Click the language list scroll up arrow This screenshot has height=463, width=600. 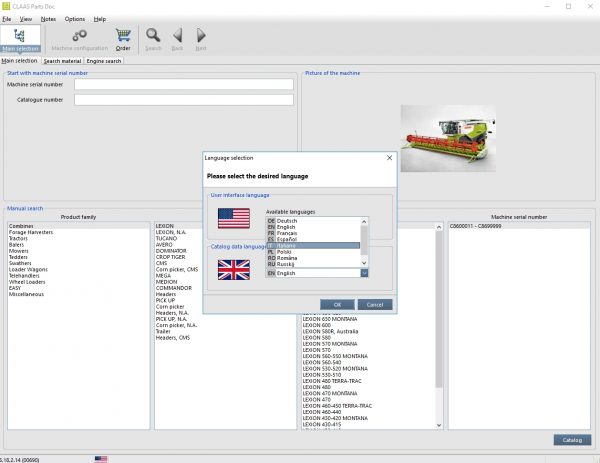coord(364,221)
